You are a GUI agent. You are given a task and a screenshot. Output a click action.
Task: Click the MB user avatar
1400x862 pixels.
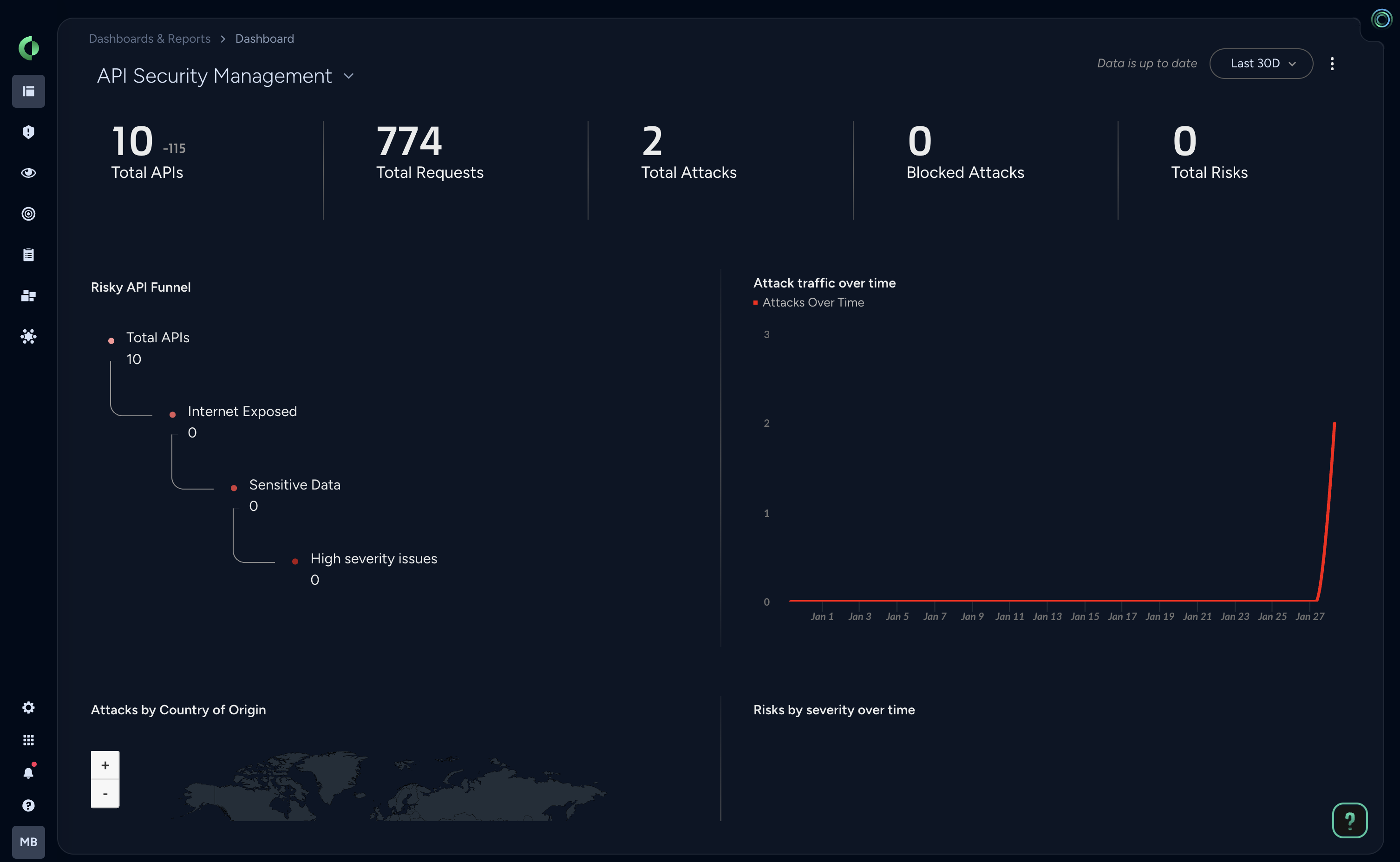coord(28,842)
